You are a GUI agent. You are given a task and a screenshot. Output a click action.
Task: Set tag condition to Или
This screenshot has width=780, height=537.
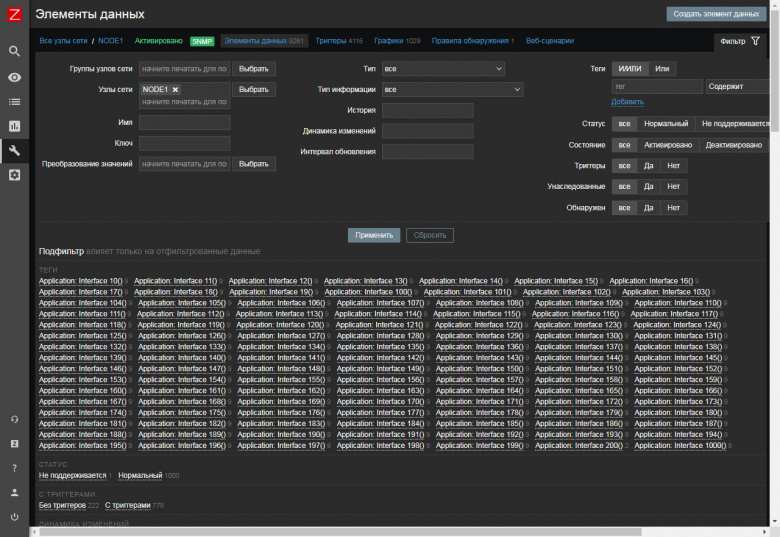click(x=662, y=68)
